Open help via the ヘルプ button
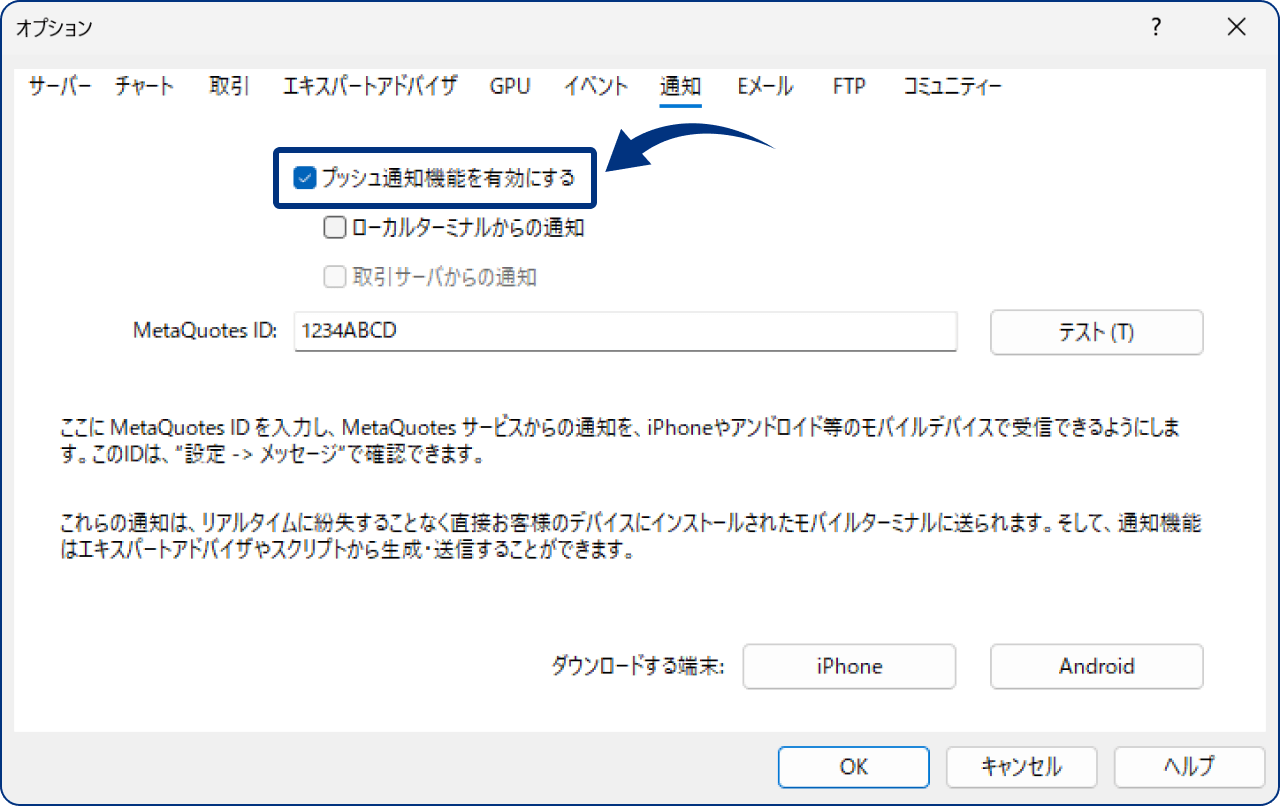 (1188, 767)
